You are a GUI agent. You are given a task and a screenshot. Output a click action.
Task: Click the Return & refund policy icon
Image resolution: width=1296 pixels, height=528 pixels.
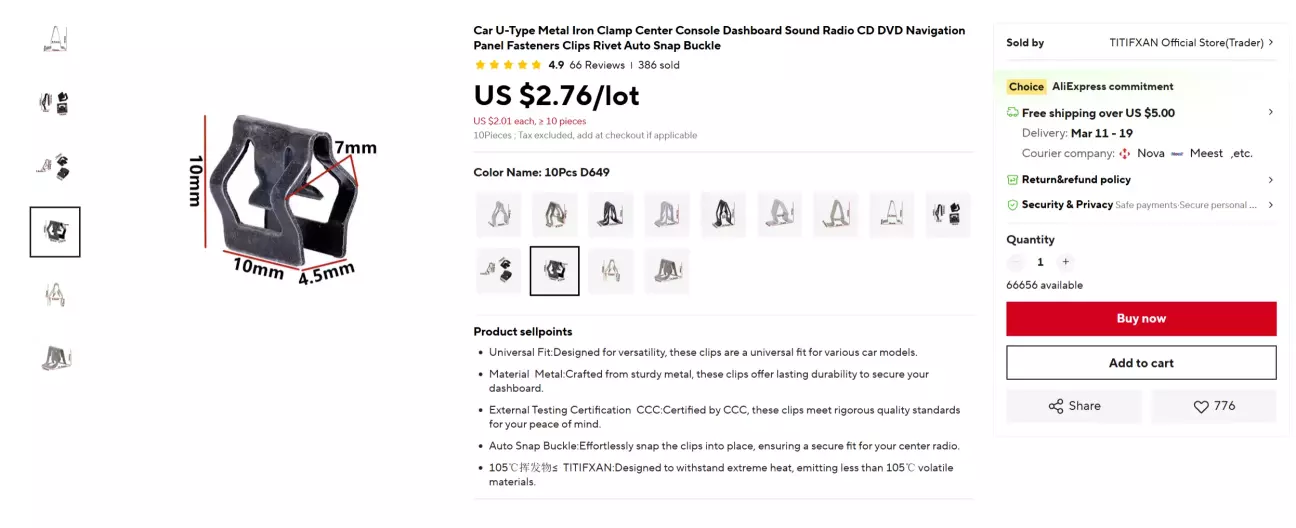click(x=1013, y=180)
